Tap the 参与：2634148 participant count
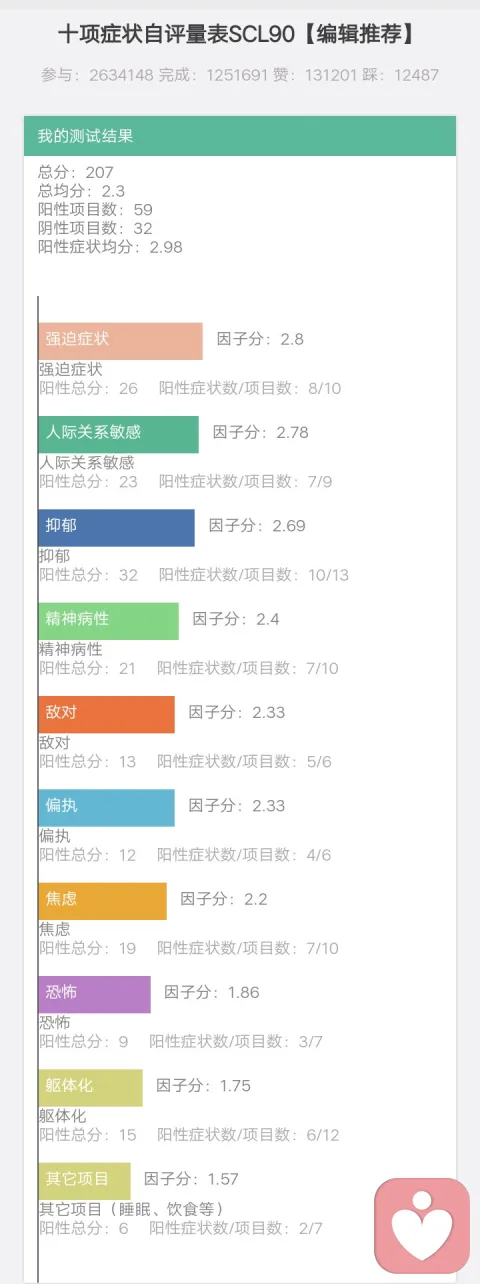 click(91, 75)
